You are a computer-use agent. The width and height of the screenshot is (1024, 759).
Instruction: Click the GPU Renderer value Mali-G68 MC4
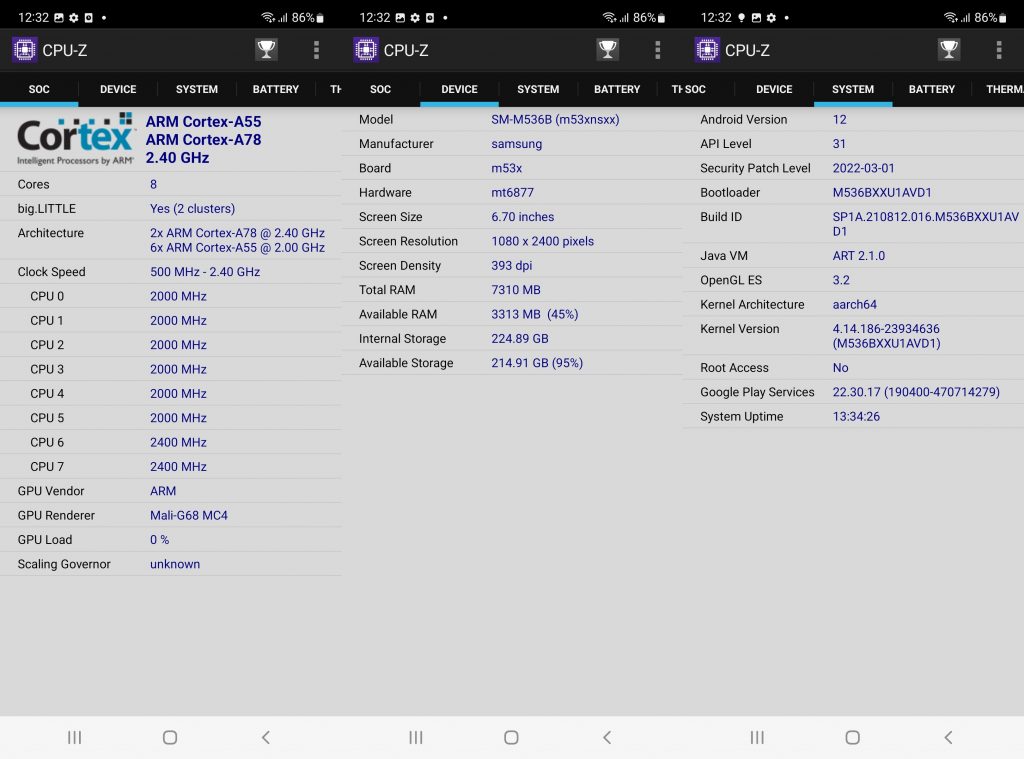pos(189,515)
